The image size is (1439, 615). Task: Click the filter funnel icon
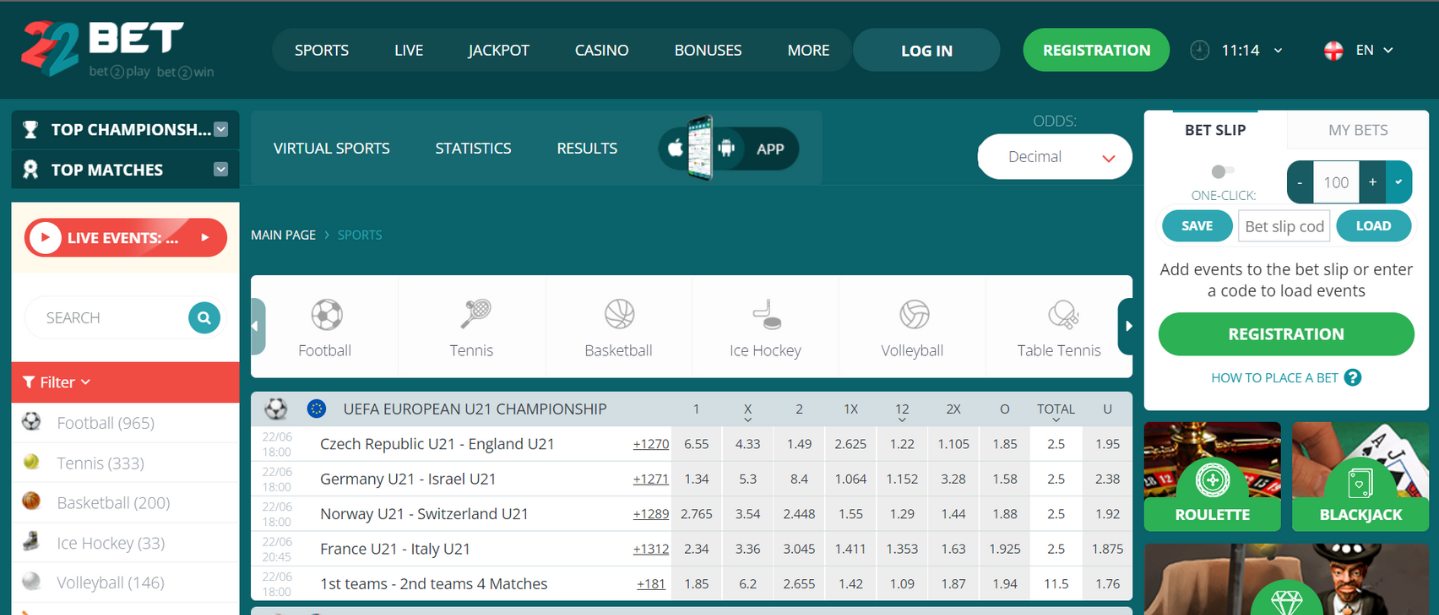coord(29,382)
